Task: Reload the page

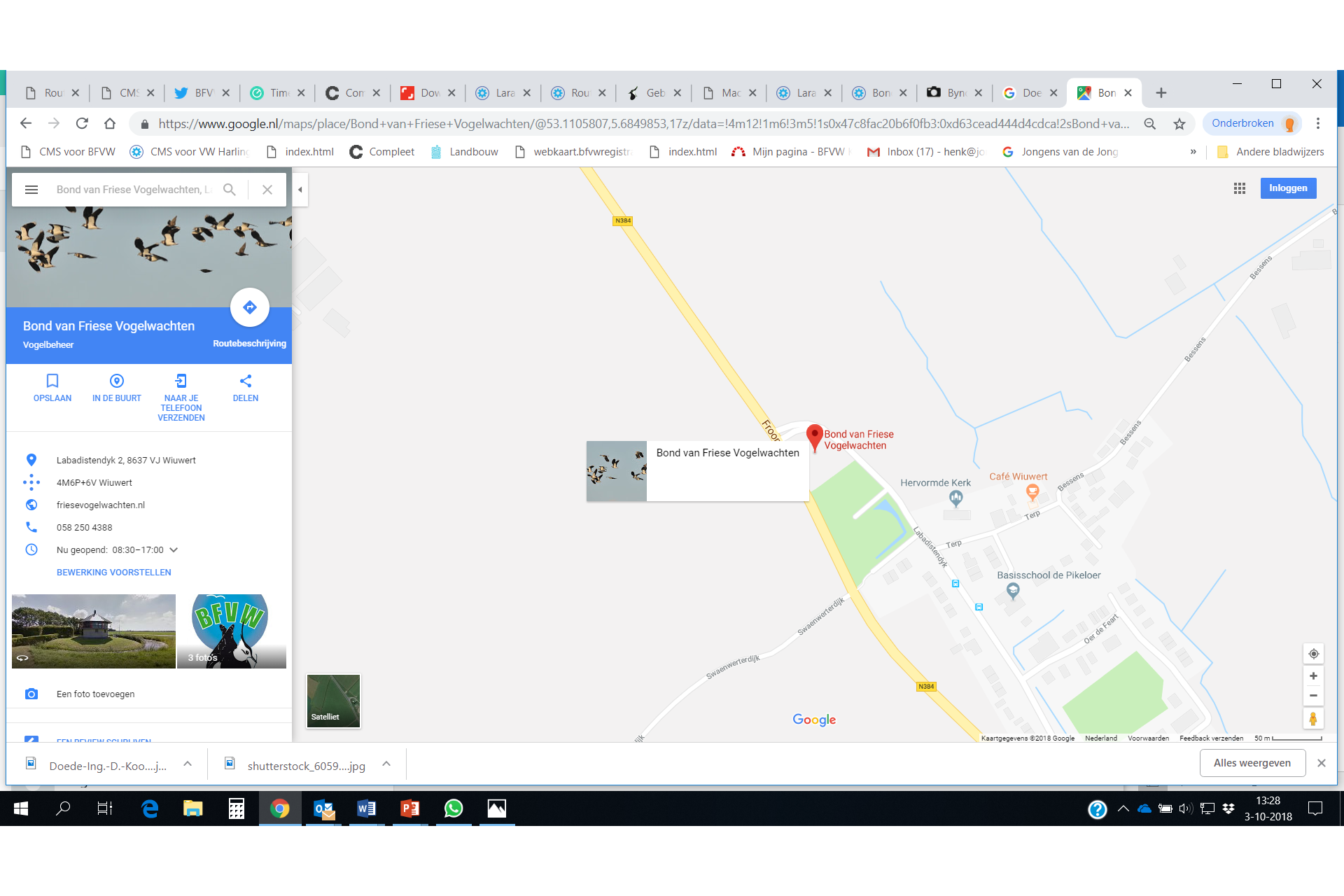Action: pyautogui.click(x=82, y=124)
